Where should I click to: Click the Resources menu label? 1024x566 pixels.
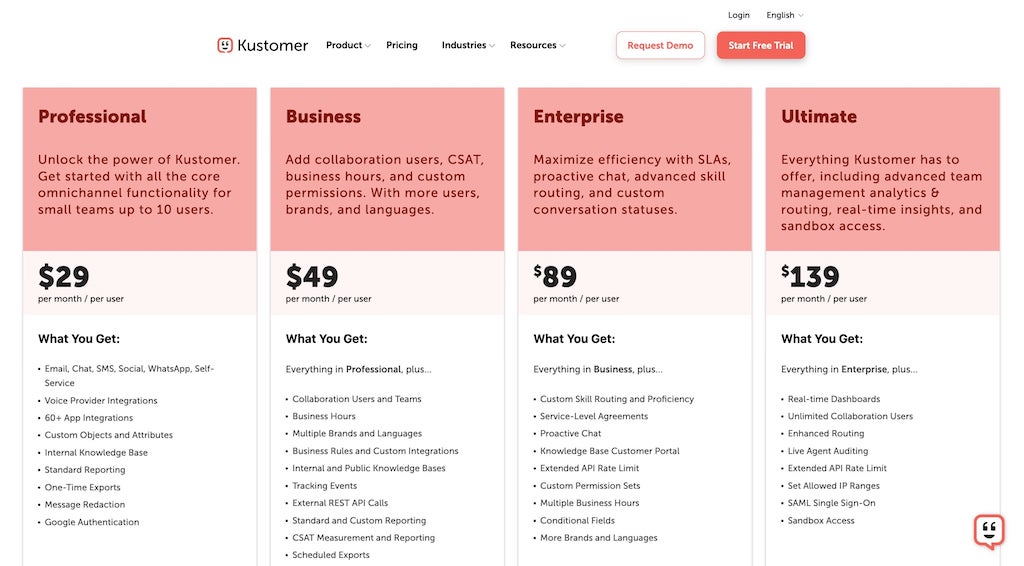click(533, 45)
